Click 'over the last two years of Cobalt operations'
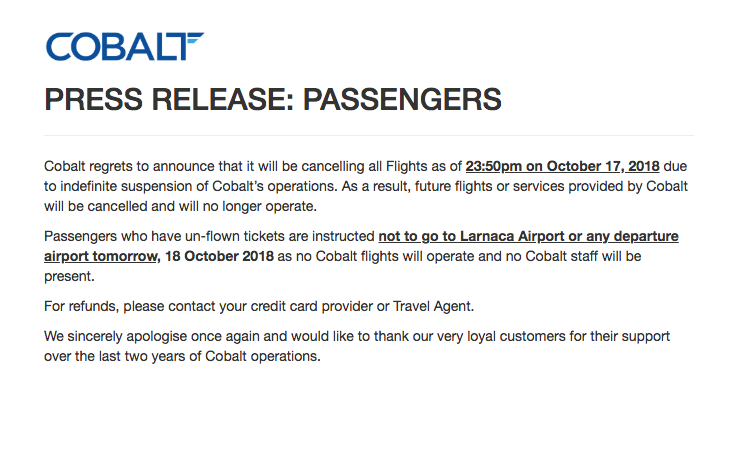 (x=182, y=357)
